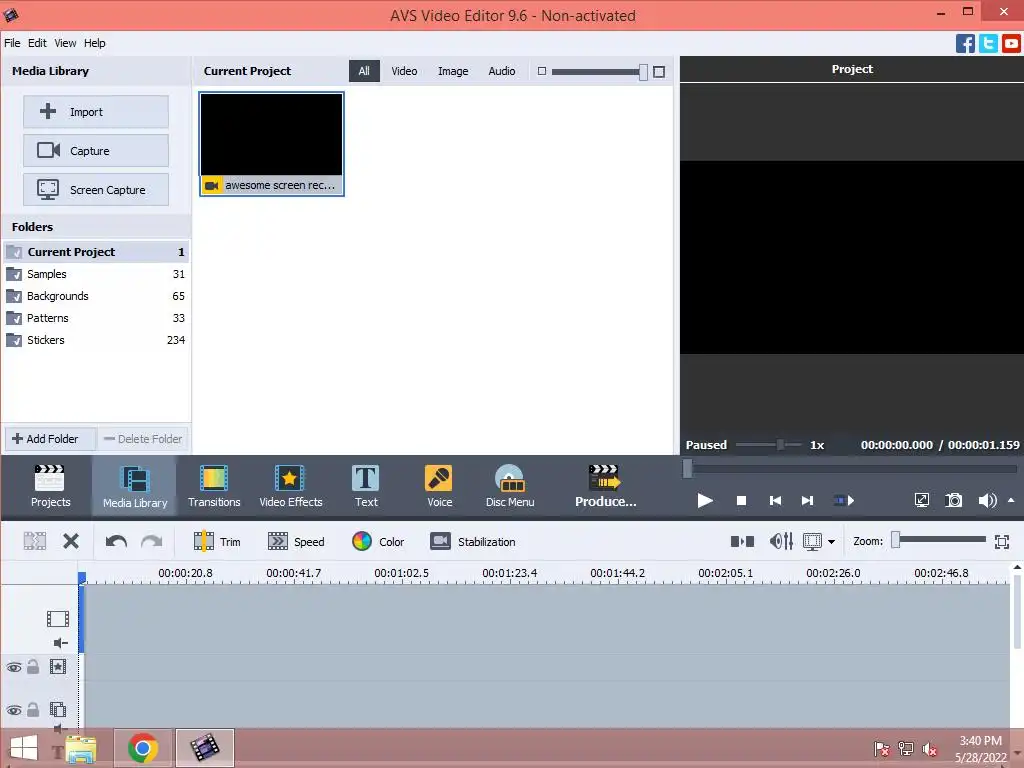Switch timeline to storyboard view icon
This screenshot has height=768, width=1024.
pos(742,541)
